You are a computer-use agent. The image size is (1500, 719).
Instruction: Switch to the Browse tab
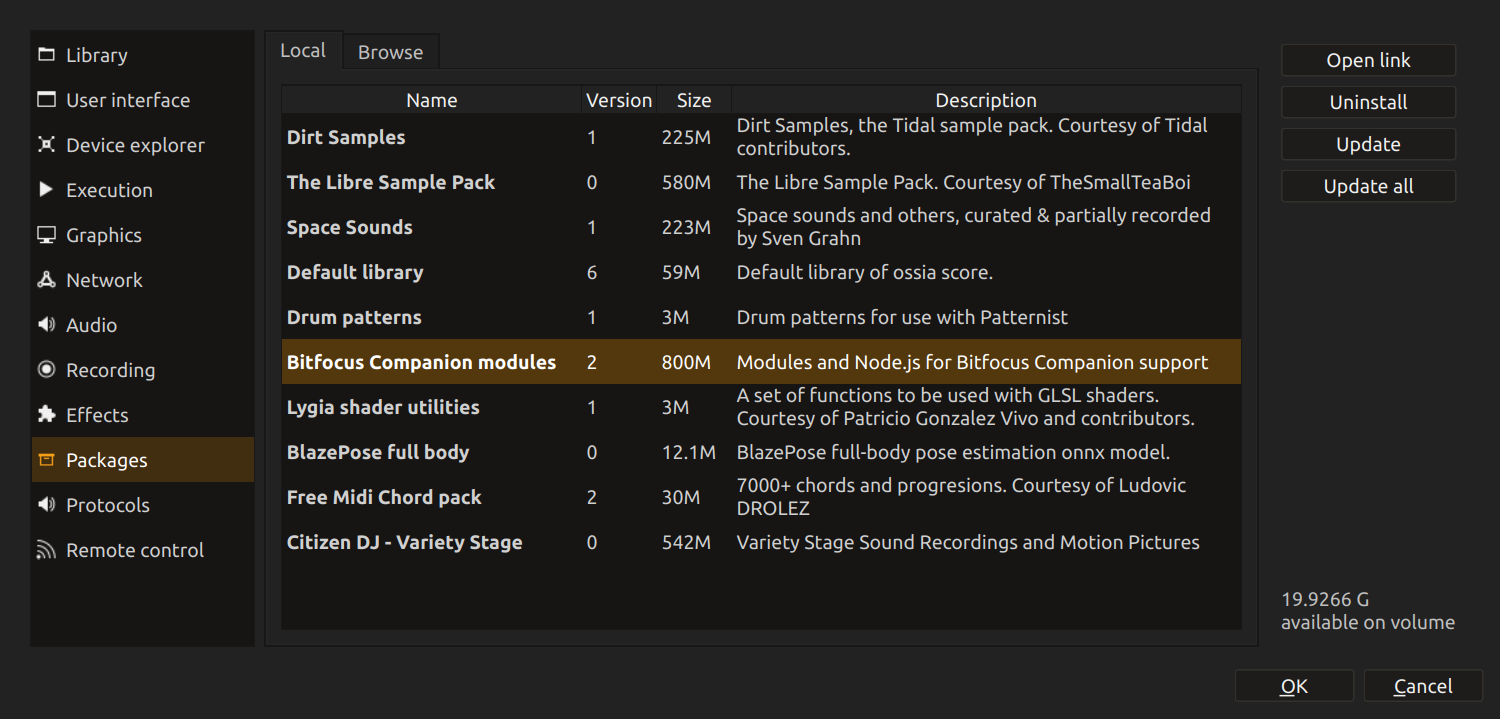(x=390, y=53)
